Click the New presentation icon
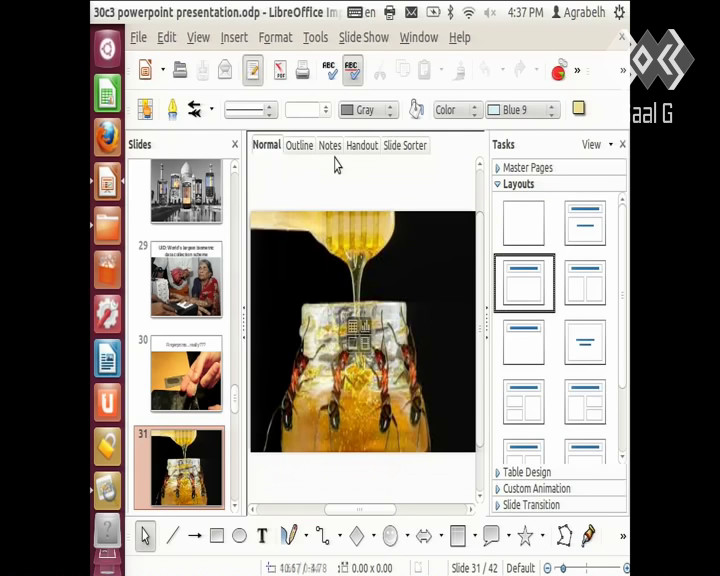The height and width of the screenshot is (576, 720). [146, 70]
